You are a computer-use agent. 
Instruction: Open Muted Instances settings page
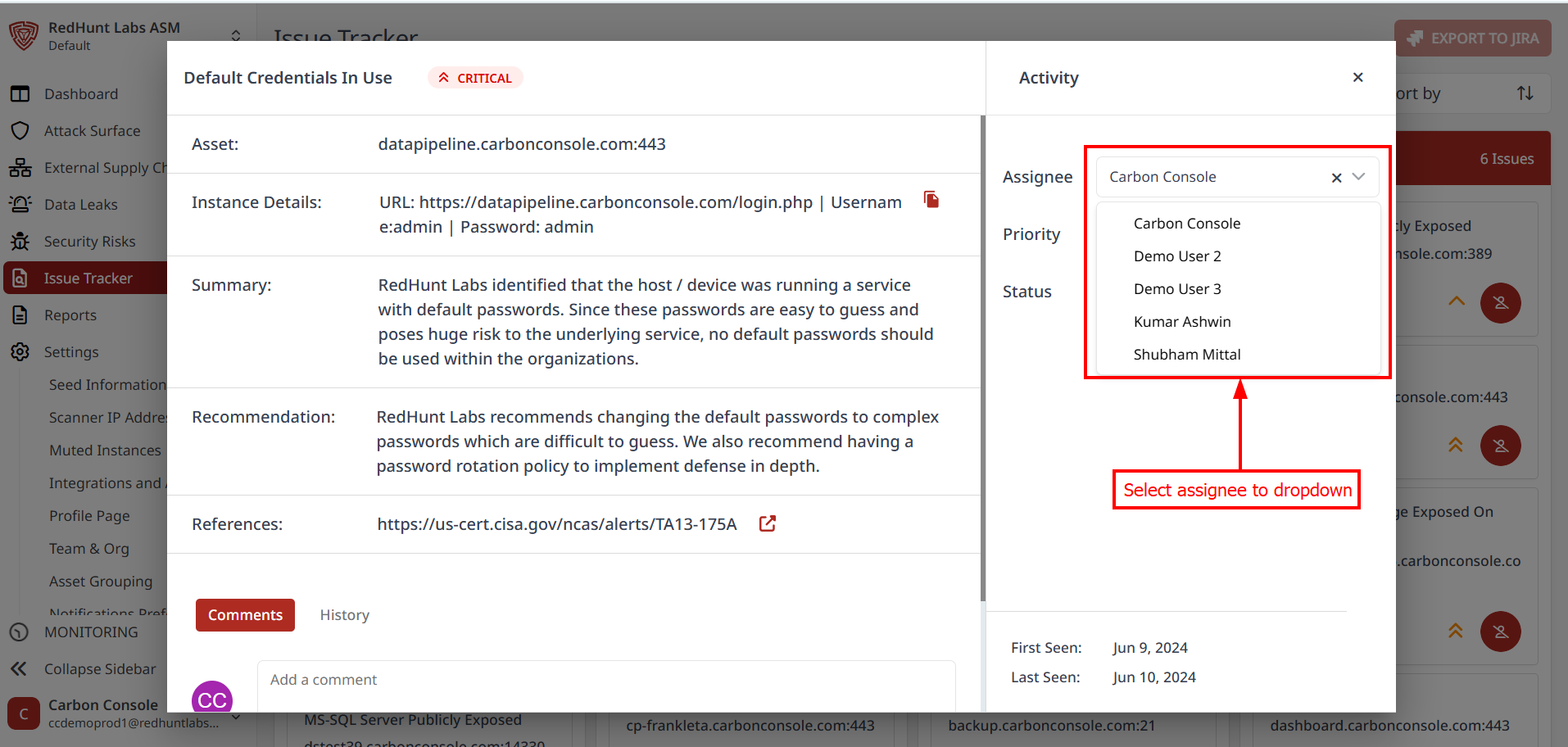click(x=105, y=450)
